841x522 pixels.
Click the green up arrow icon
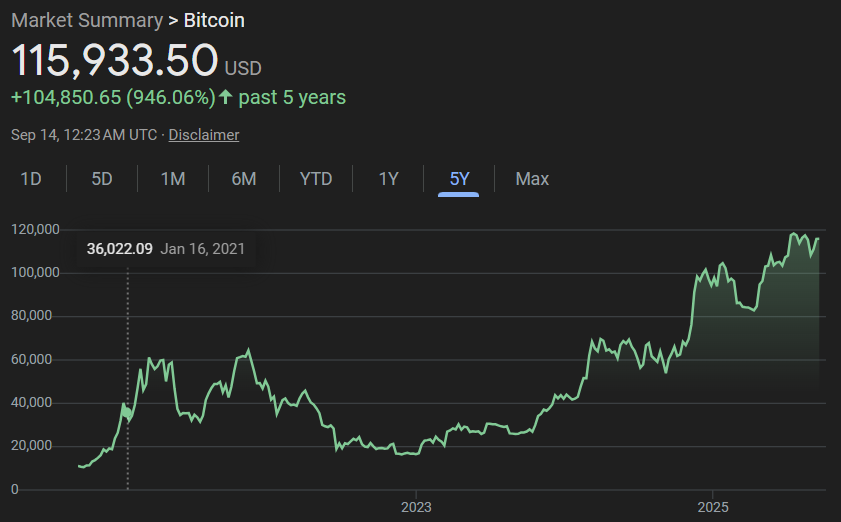(x=225, y=97)
